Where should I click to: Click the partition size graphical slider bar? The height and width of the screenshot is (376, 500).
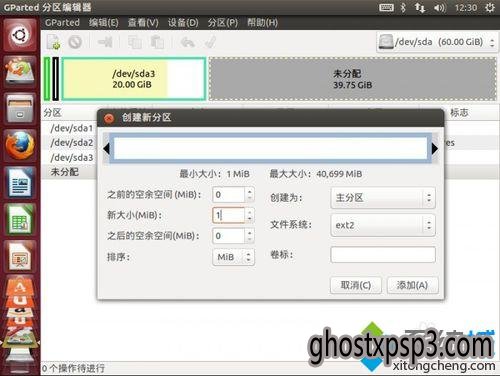pyautogui.click(x=270, y=148)
